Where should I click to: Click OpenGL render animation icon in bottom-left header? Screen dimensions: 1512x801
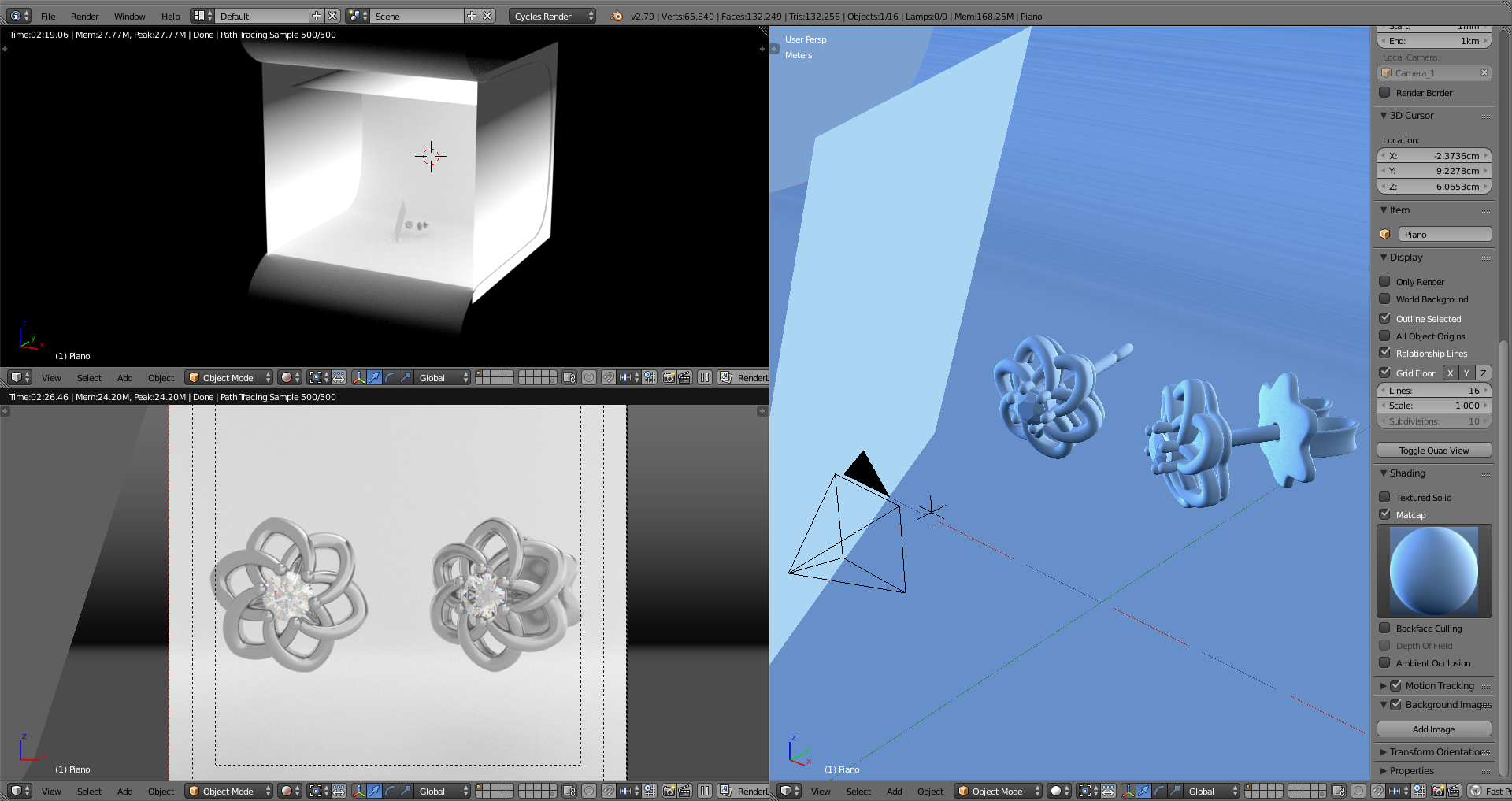pos(684,791)
